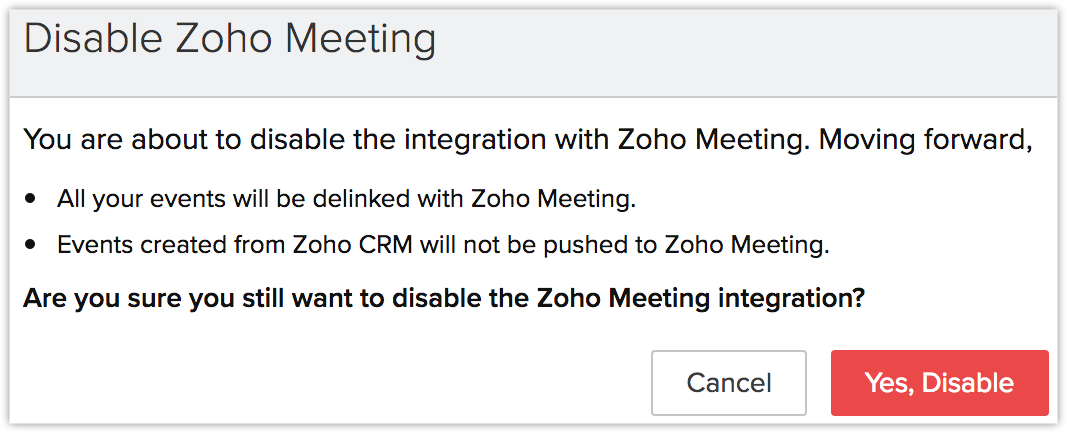Click the empty white area left of Cancel
Viewport: 1067px width, 433px height.
330,383
